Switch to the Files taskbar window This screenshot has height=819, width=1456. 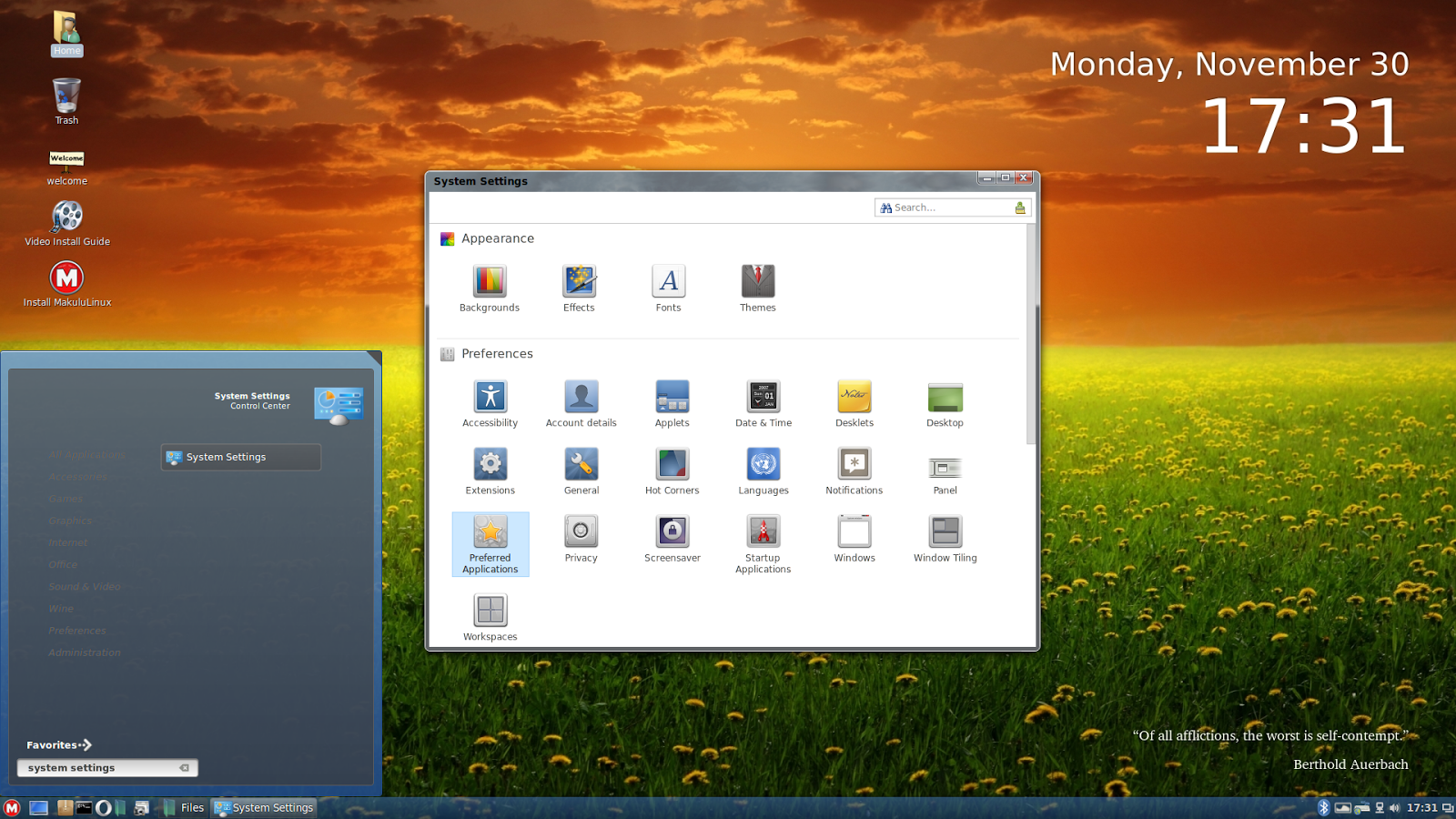click(183, 808)
